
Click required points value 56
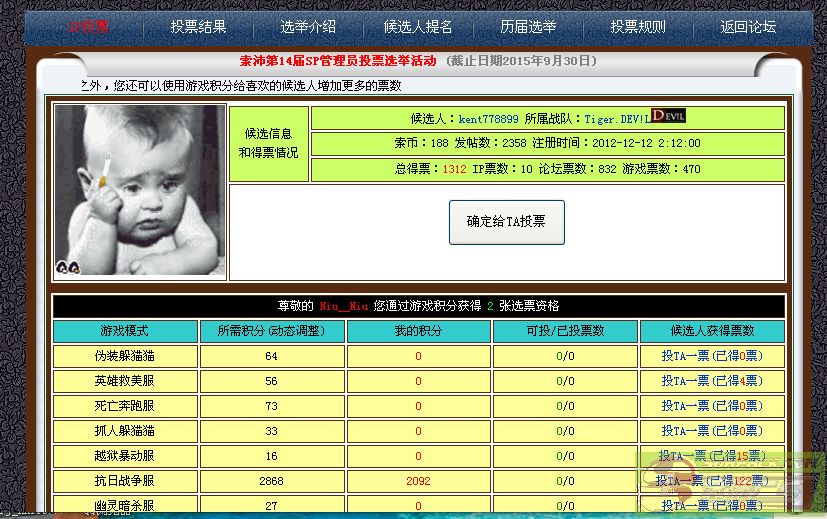pyautogui.click(x=271, y=381)
